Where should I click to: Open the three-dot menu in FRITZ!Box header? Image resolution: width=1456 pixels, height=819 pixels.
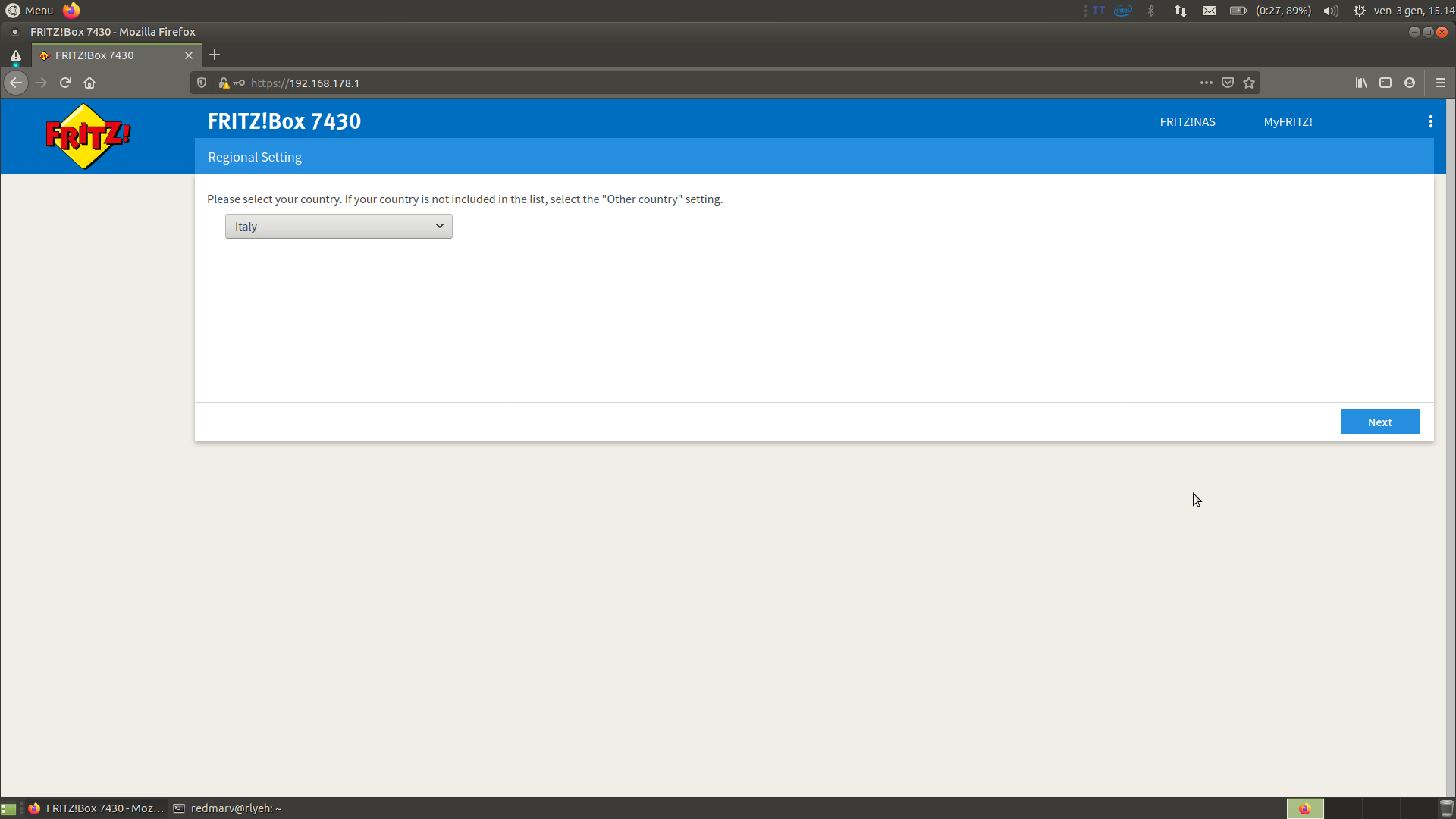coord(1430,121)
